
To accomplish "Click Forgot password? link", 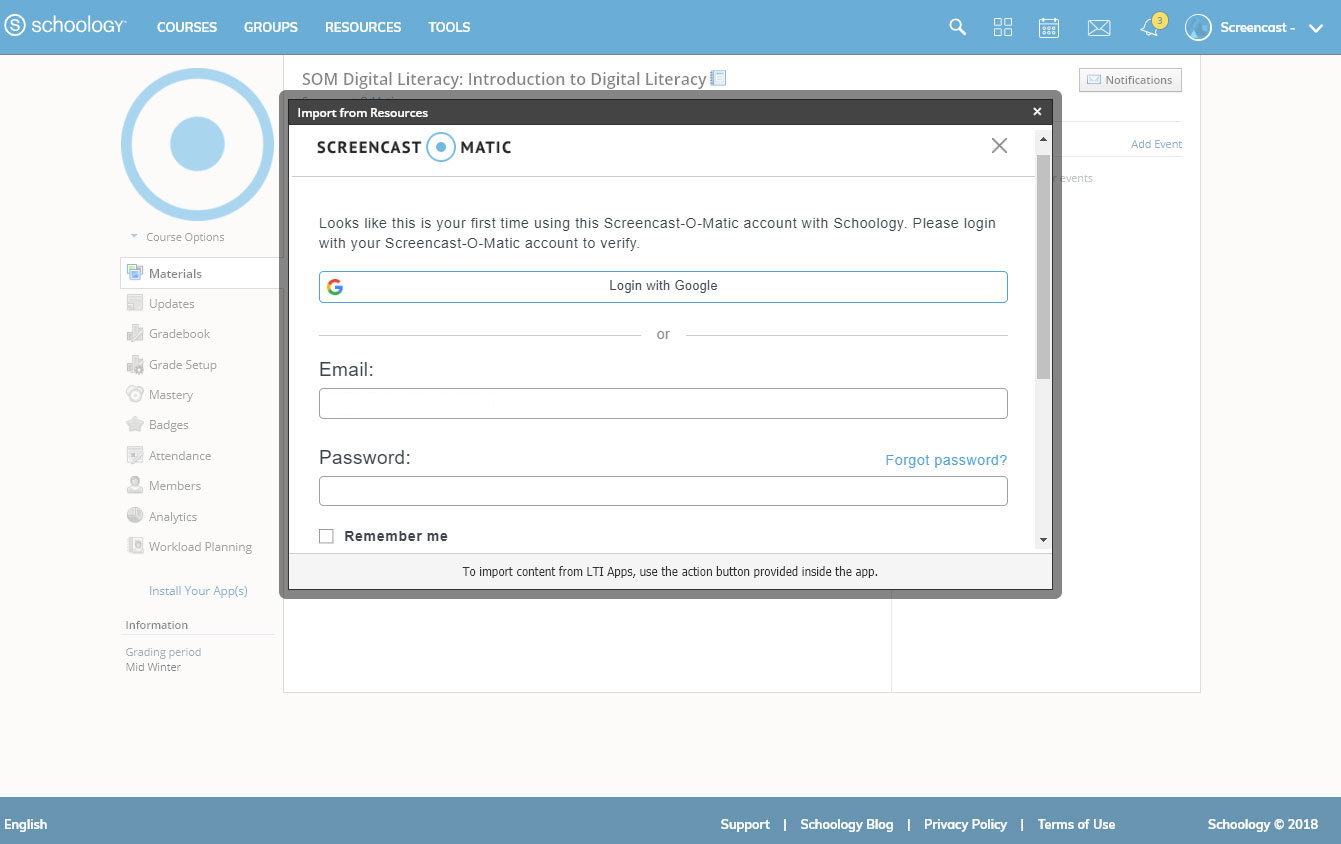I will click(946, 460).
